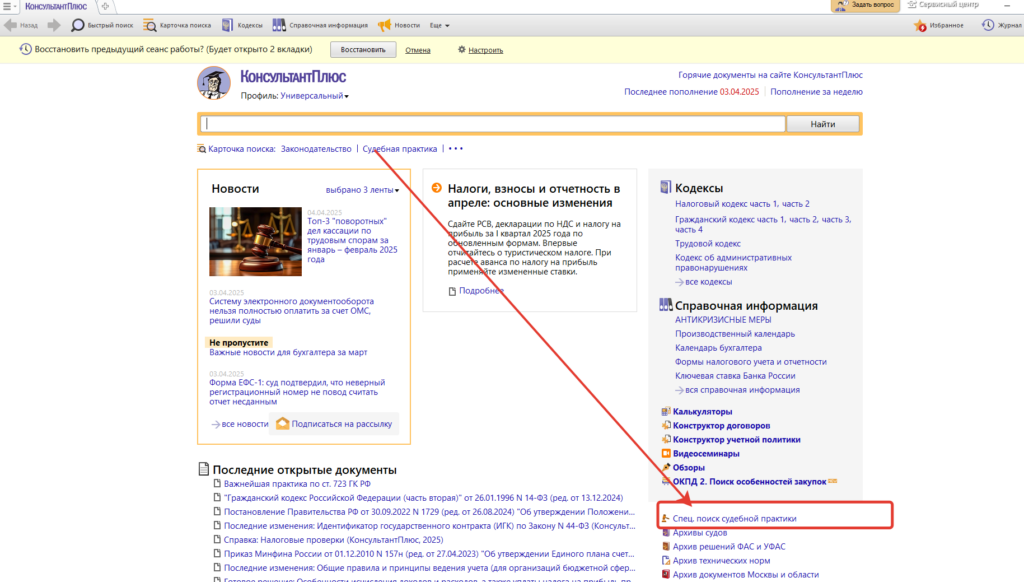Open the Журнал clock icon
Image resolution: width=1024 pixels, height=582 pixels.
click(x=1001, y=25)
